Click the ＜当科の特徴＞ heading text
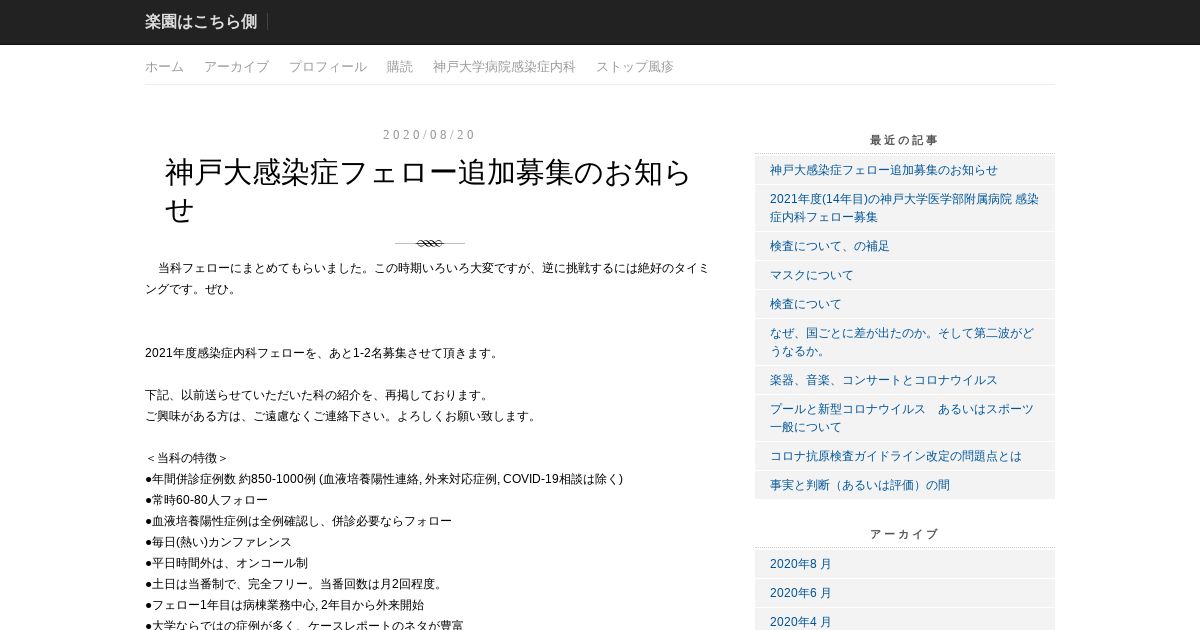This screenshot has width=1200, height=630. pyautogui.click(x=187, y=458)
